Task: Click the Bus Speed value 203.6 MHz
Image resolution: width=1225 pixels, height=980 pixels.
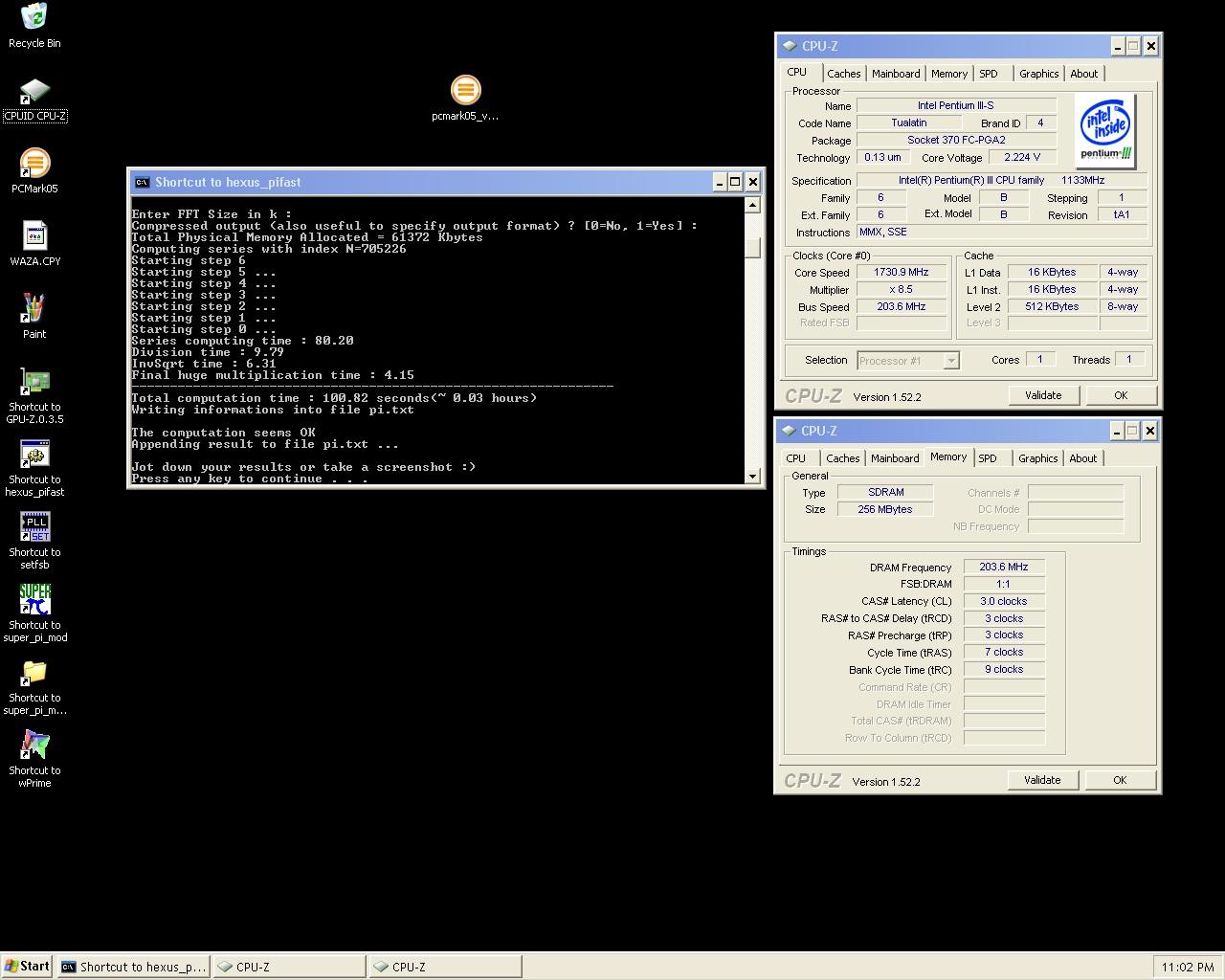Action: tap(902, 307)
